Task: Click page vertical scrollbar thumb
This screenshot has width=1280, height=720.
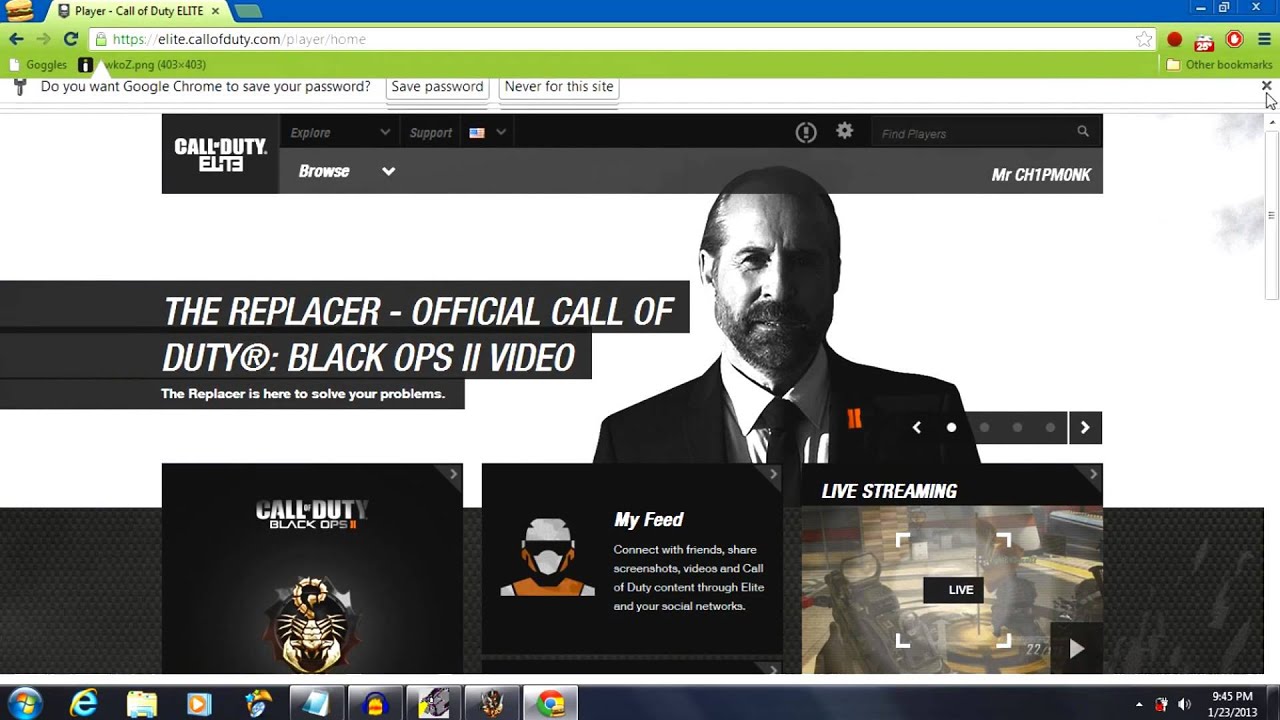Action: click(x=1272, y=214)
